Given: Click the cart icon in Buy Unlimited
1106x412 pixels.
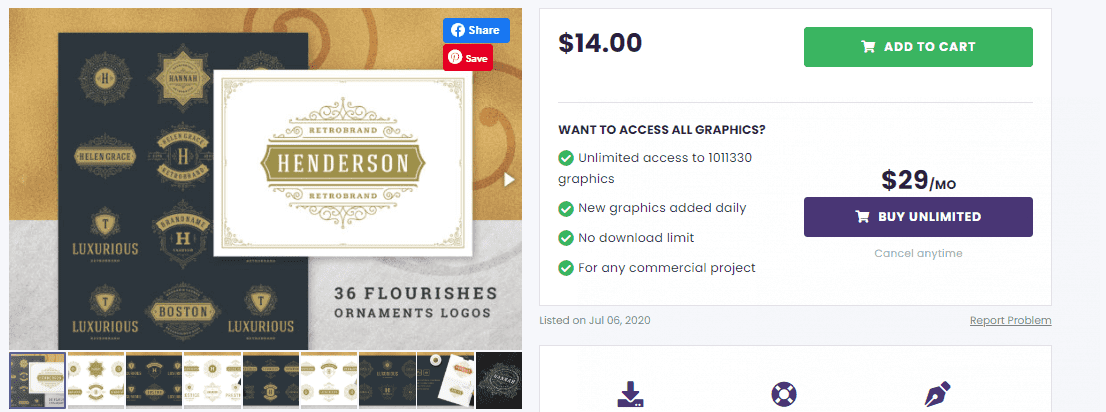Looking at the screenshot, I should coord(862,217).
